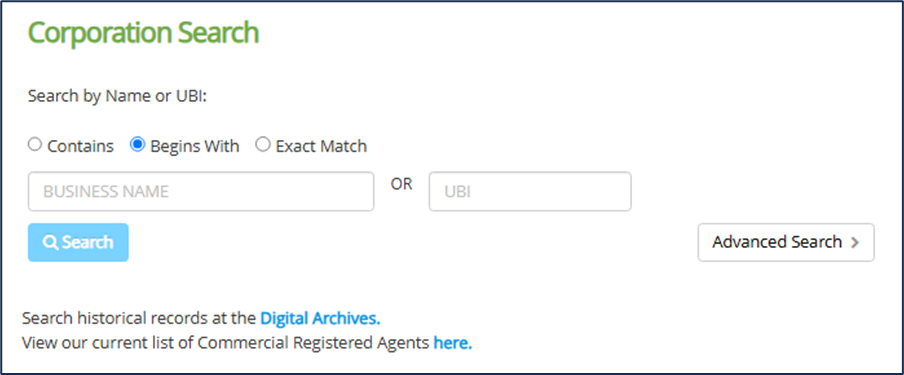Click the chevron arrow beside Advanced Search
This screenshot has height=375, width=904.
(855, 243)
